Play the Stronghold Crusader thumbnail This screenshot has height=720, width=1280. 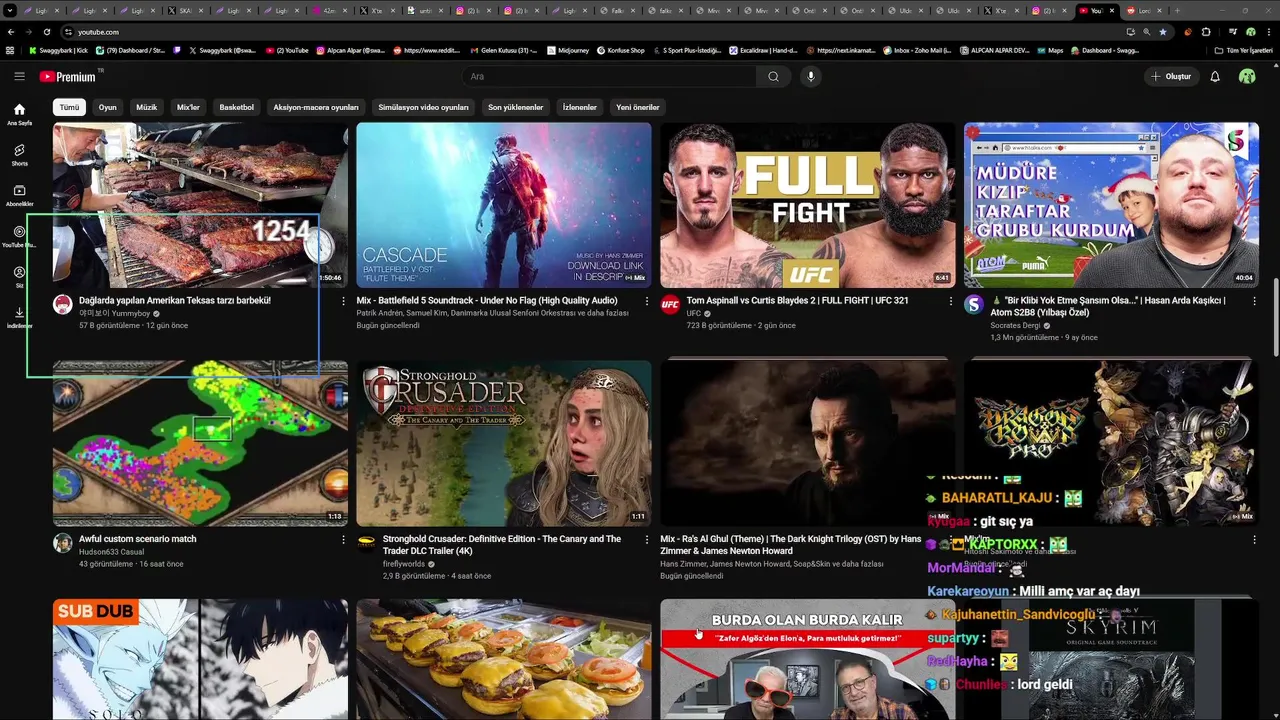click(x=504, y=443)
